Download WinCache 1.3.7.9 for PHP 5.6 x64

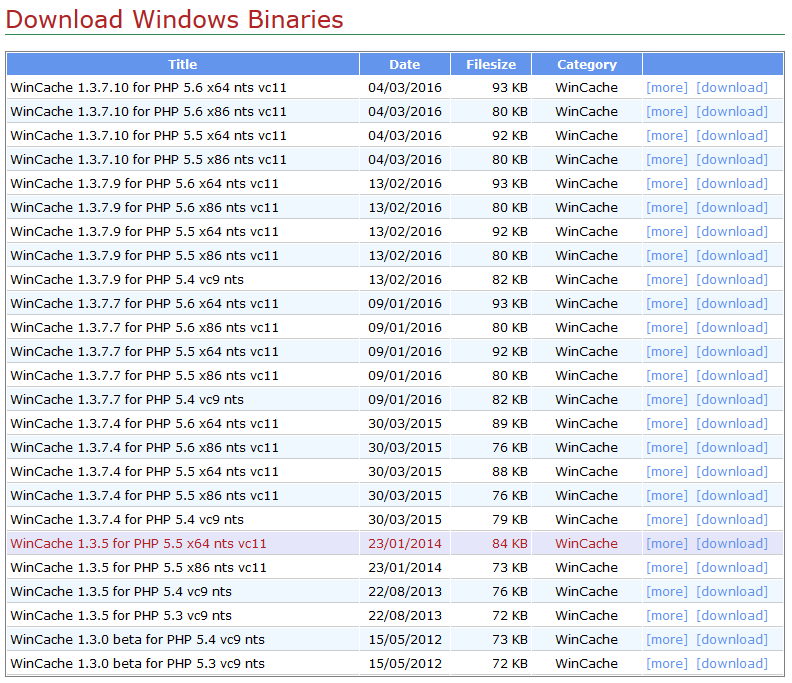732,184
